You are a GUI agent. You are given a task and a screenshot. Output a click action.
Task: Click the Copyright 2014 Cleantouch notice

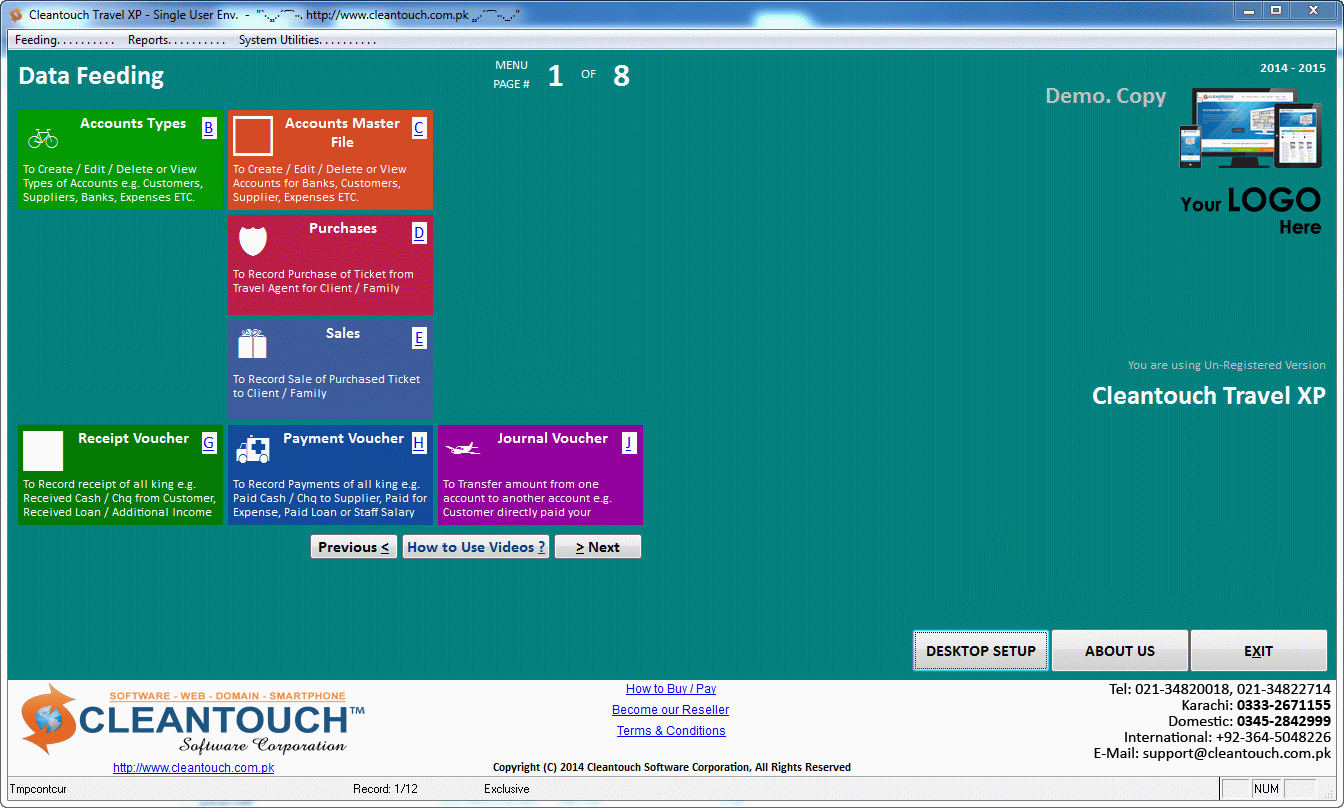click(672, 768)
